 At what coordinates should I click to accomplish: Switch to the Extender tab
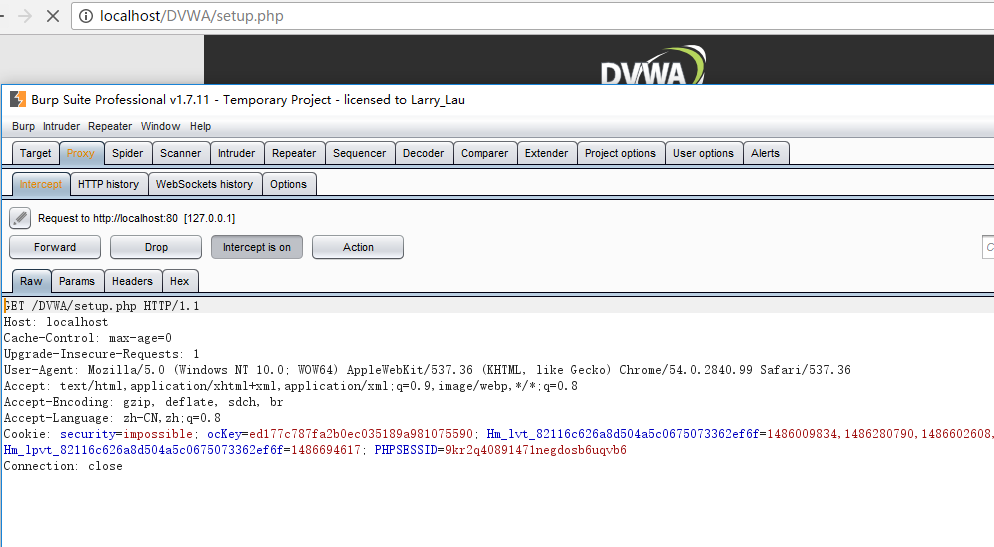tap(546, 153)
